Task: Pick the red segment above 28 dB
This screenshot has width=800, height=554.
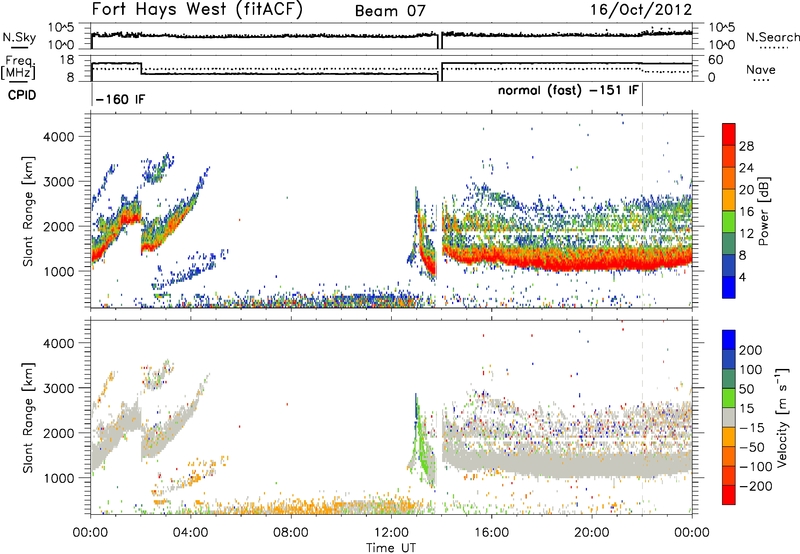Action: pyautogui.click(x=729, y=135)
